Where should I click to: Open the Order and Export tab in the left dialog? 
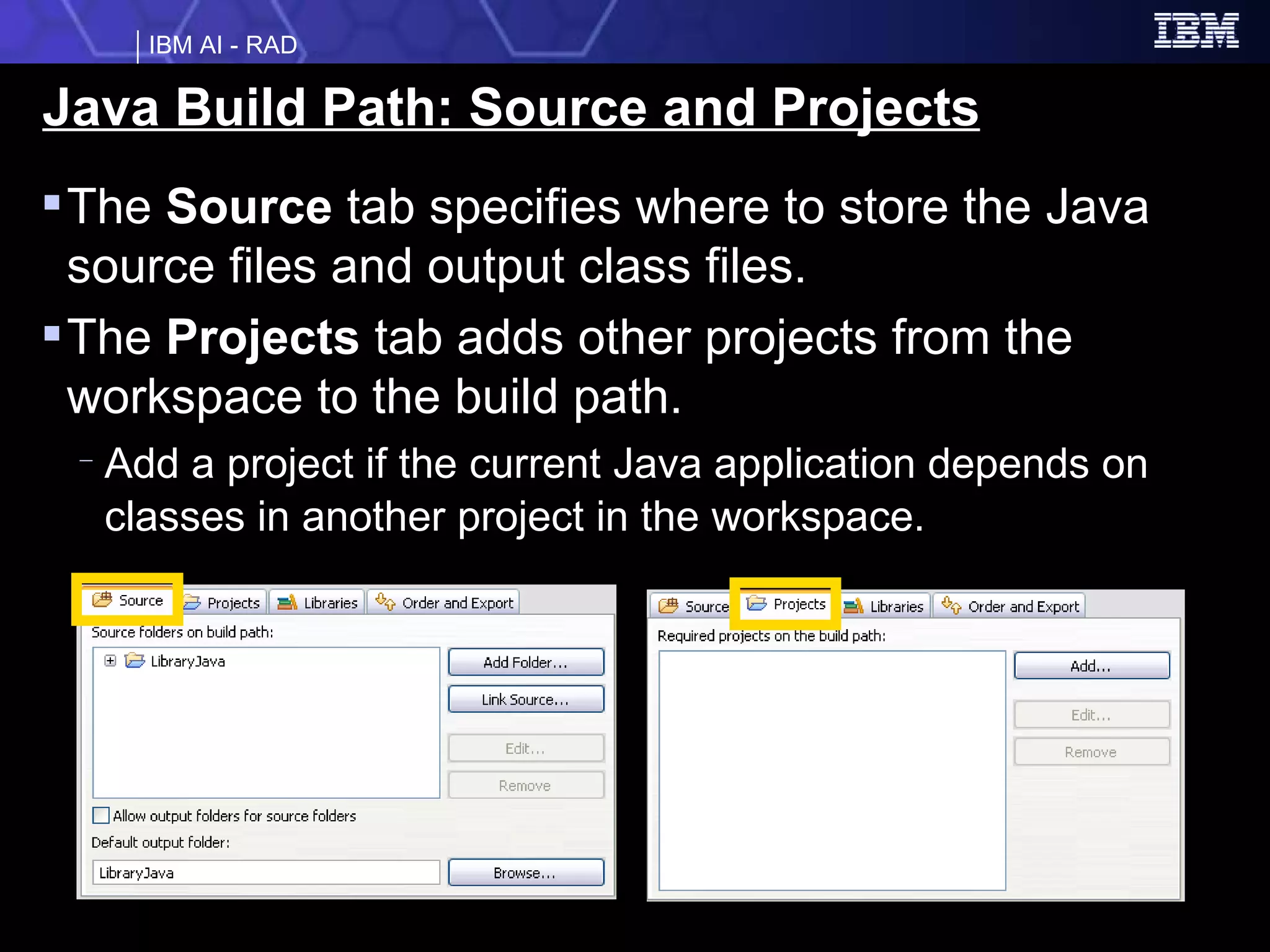coord(443,602)
